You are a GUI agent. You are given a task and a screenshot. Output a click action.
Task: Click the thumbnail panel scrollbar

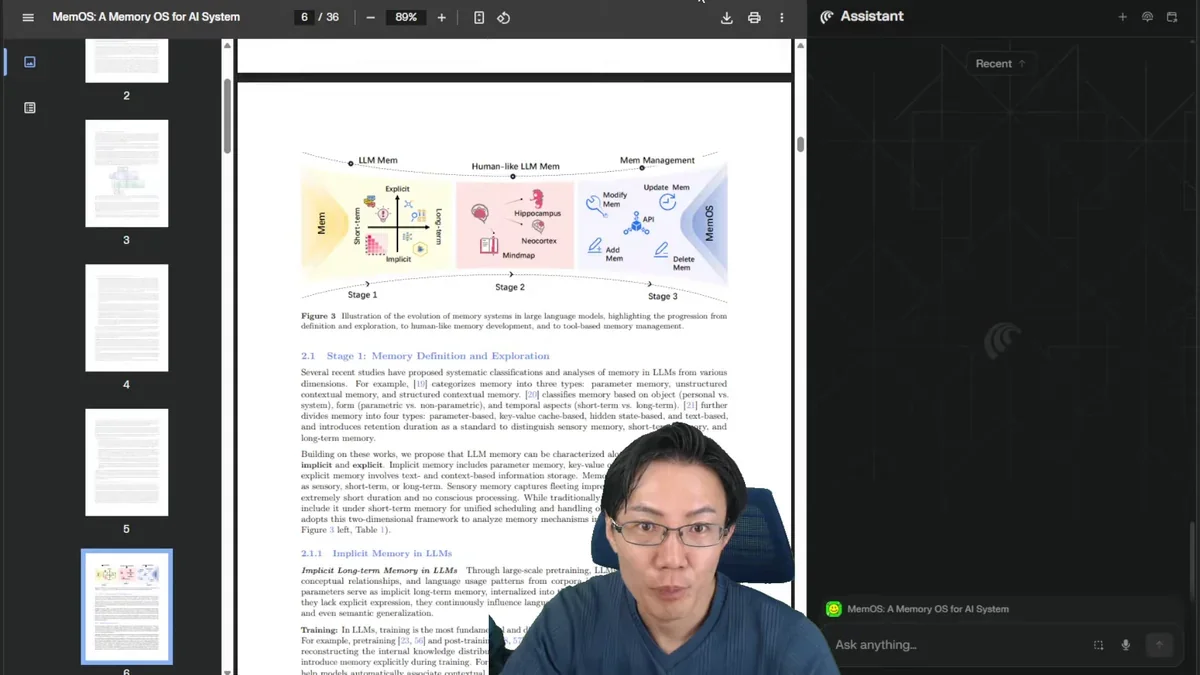(x=227, y=115)
